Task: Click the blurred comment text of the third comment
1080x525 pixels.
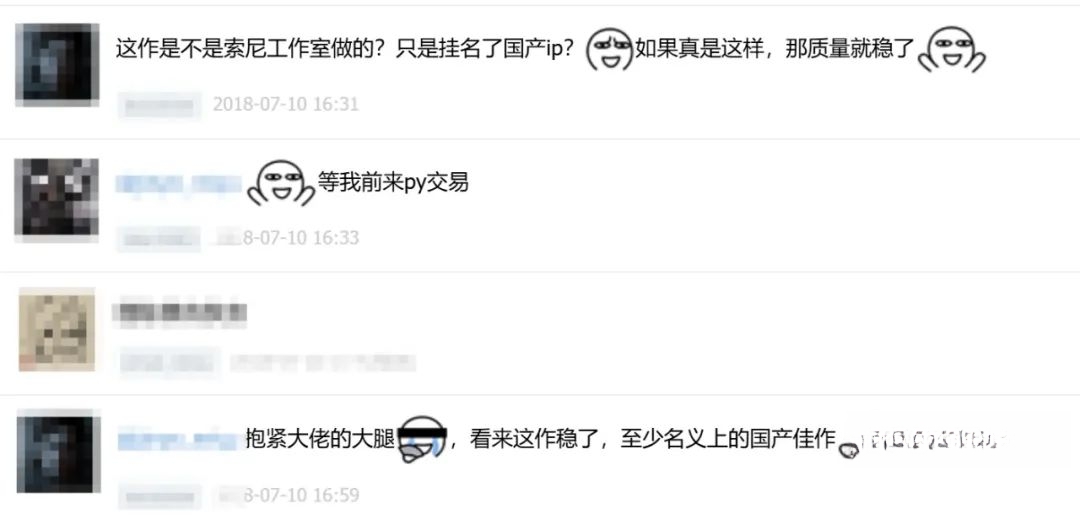Action: [x=180, y=313]
